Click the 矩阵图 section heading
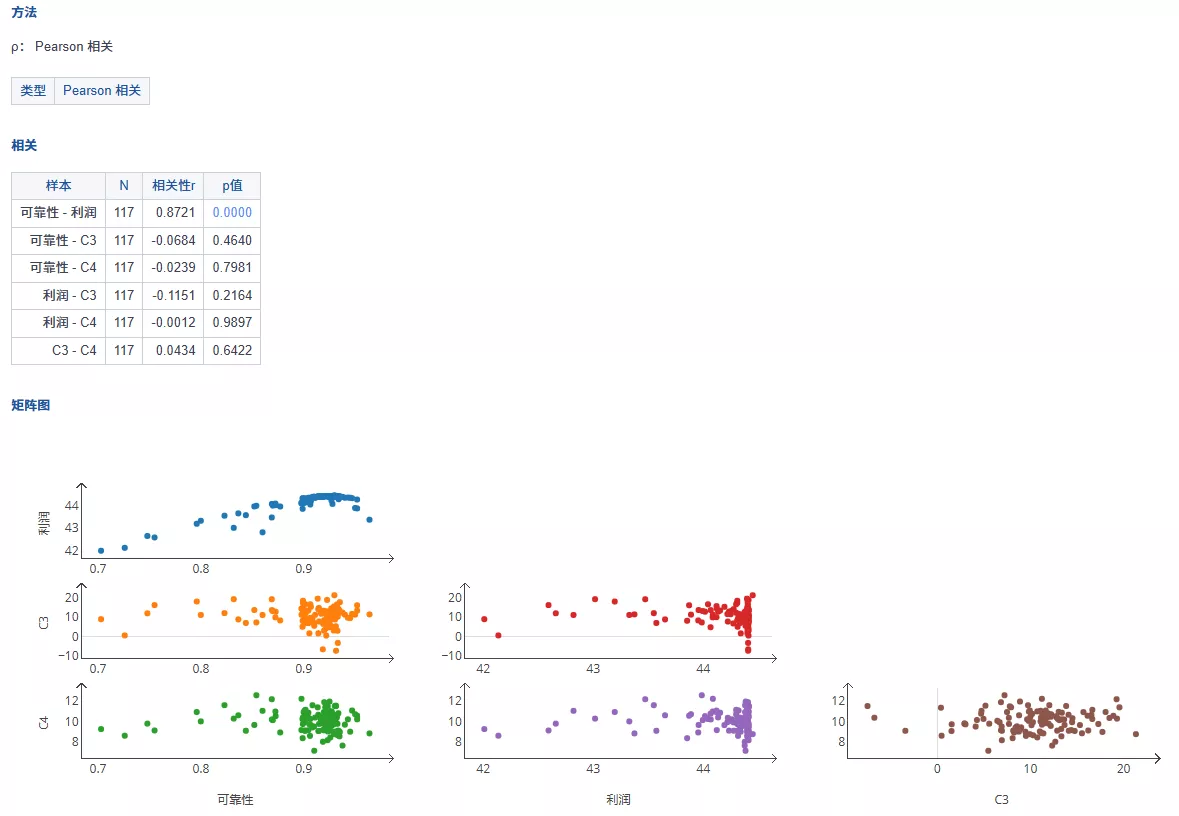 coord(31,405)
